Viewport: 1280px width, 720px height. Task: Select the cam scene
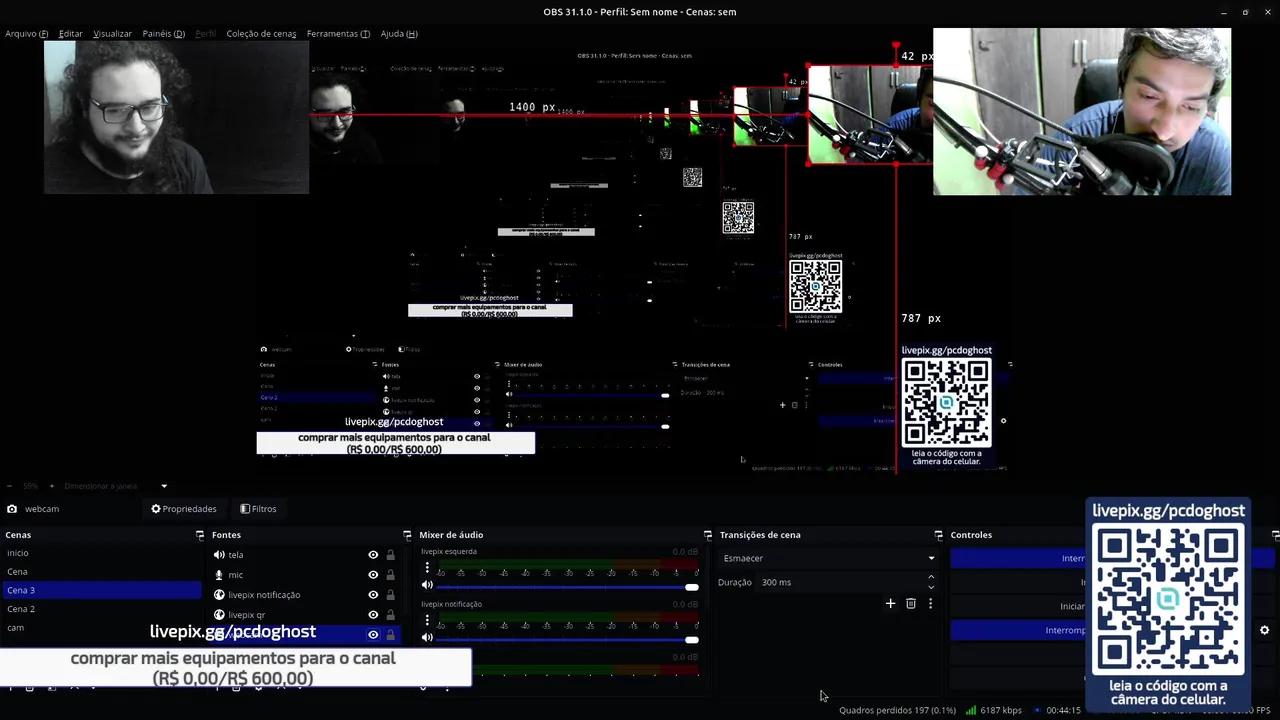[x=100, y=627]
